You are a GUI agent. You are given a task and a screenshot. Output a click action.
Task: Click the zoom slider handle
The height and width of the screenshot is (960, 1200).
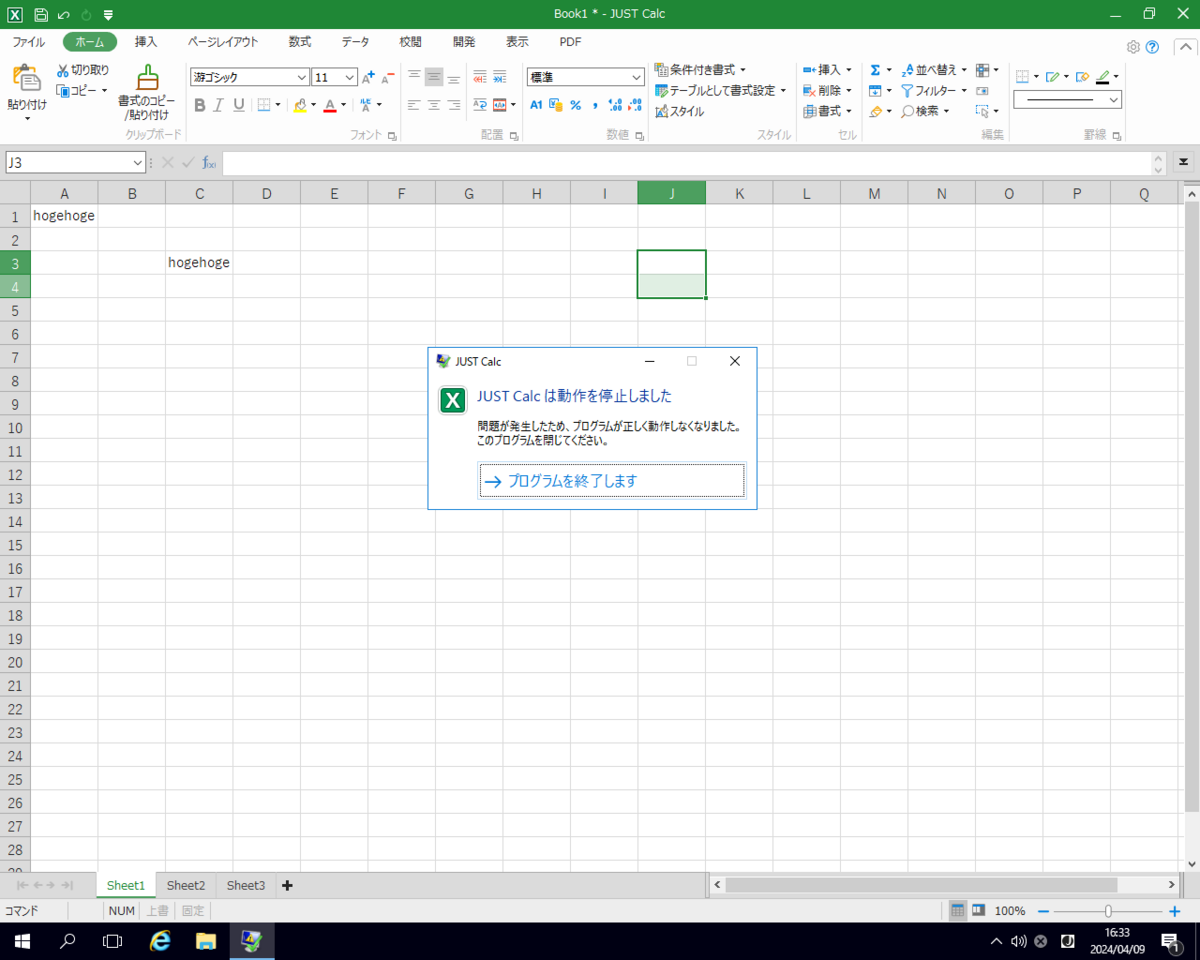(x=1108, y=911)
